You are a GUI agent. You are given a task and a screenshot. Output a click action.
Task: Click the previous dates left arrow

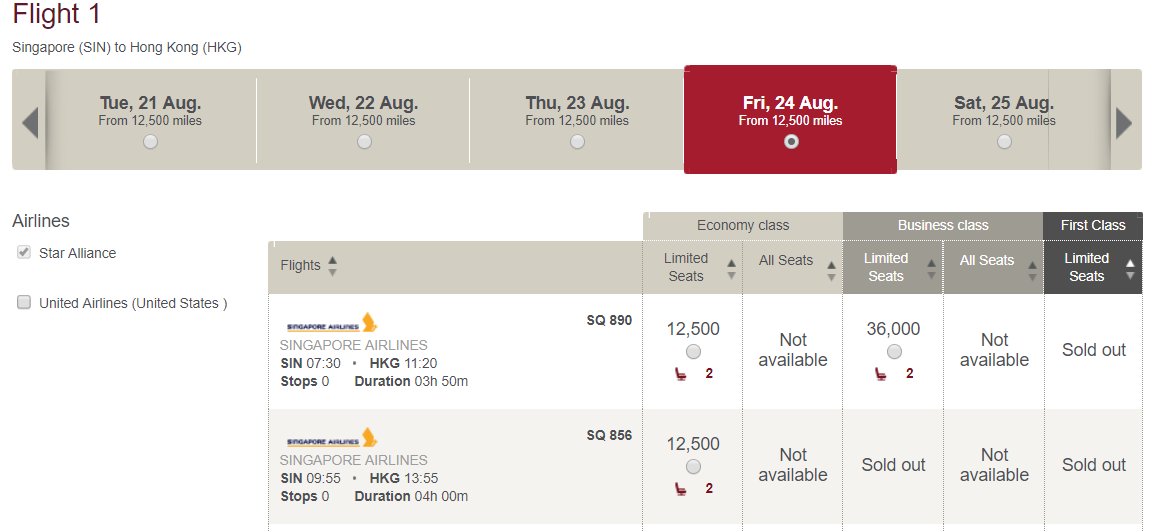[x=30, y=123]
